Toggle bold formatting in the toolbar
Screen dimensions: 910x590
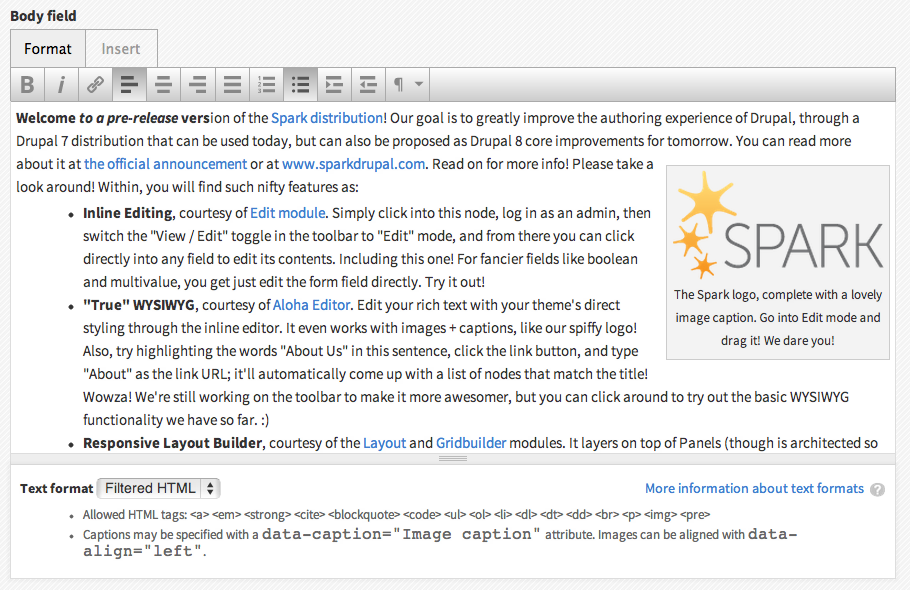27,85
